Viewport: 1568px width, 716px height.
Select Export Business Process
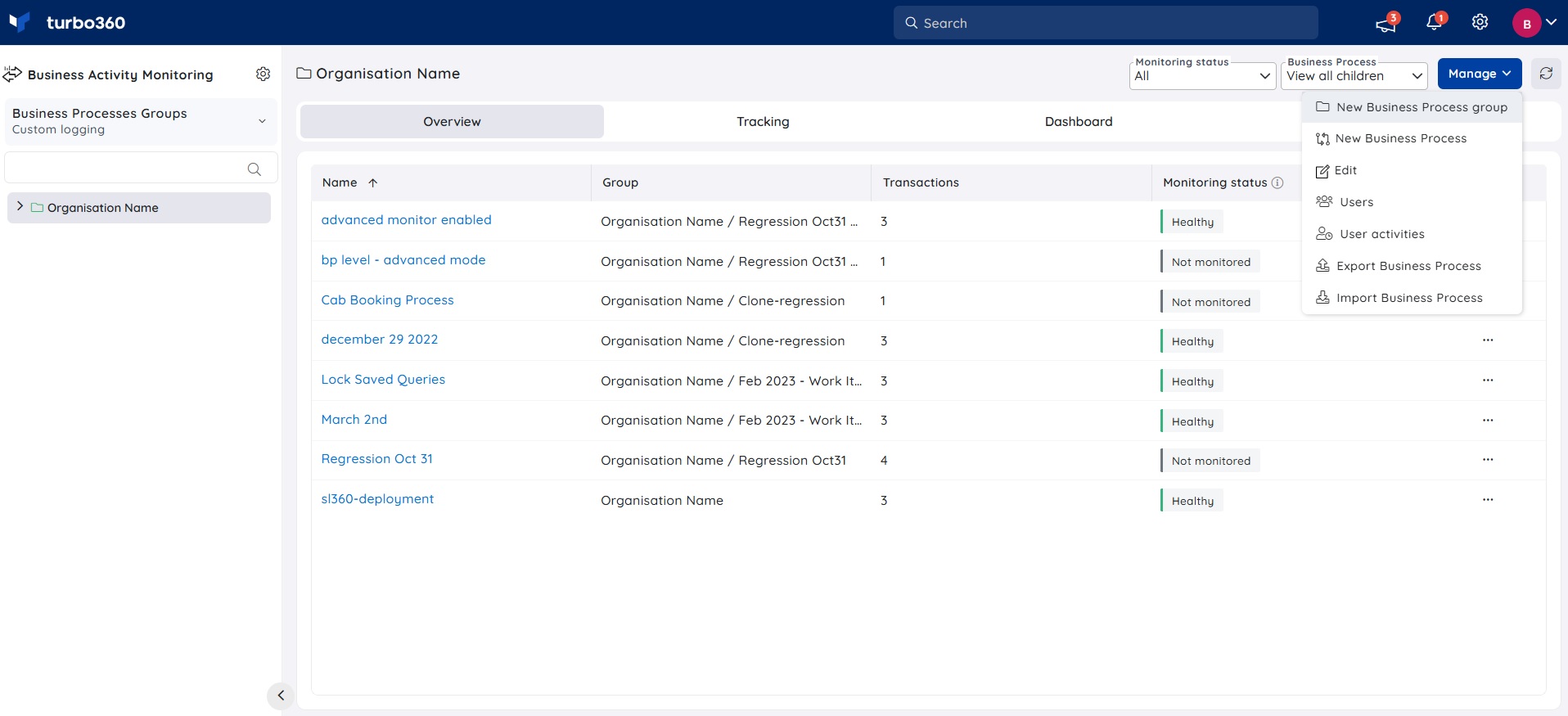click(1412, 266)
